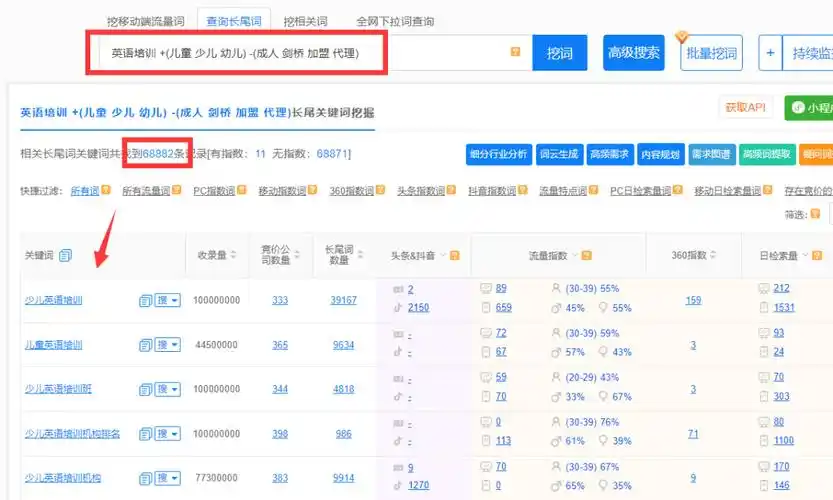Open 需求图谱 tool

[711, 154]
